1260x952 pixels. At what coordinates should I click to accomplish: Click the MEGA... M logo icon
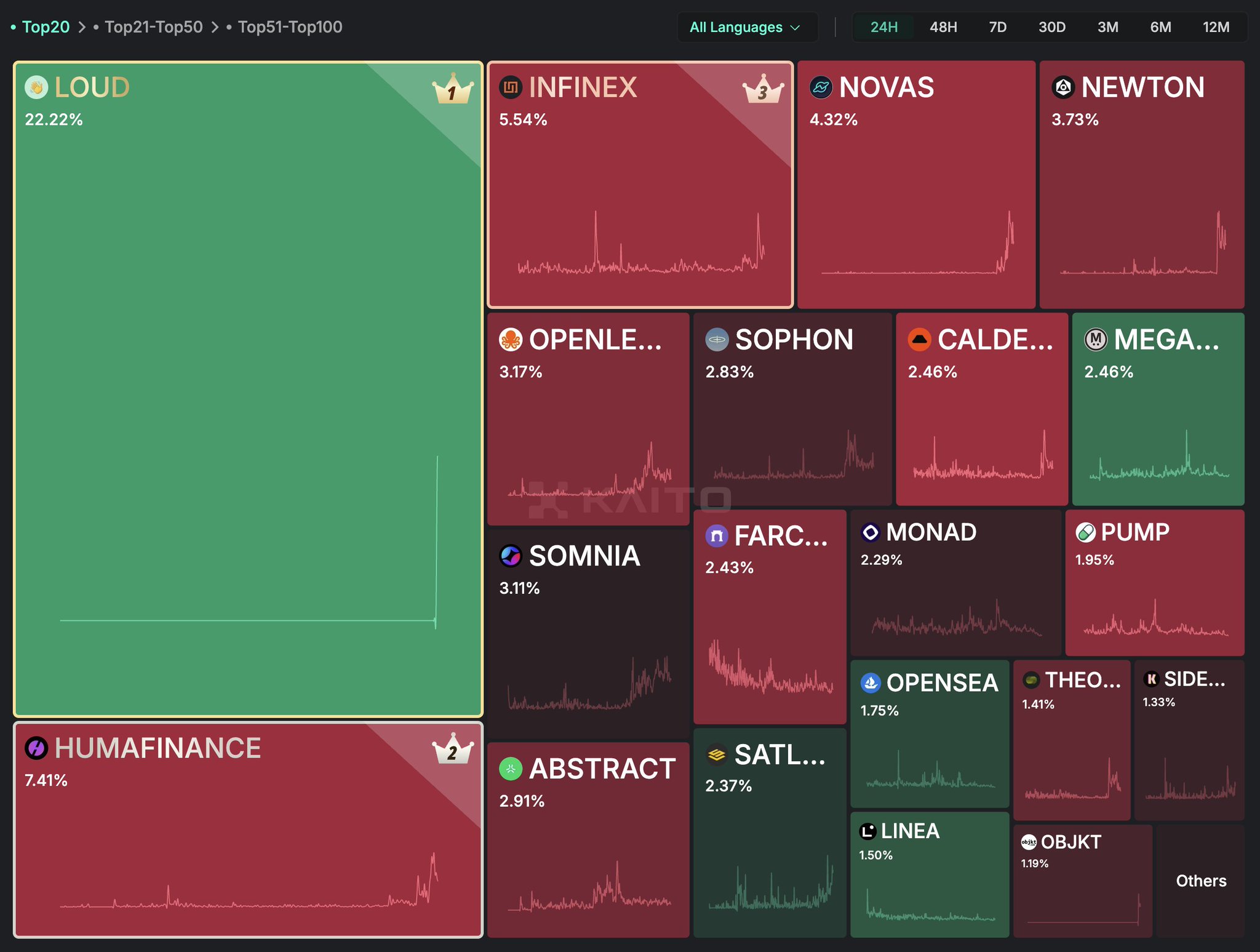tap(1096, 340)
